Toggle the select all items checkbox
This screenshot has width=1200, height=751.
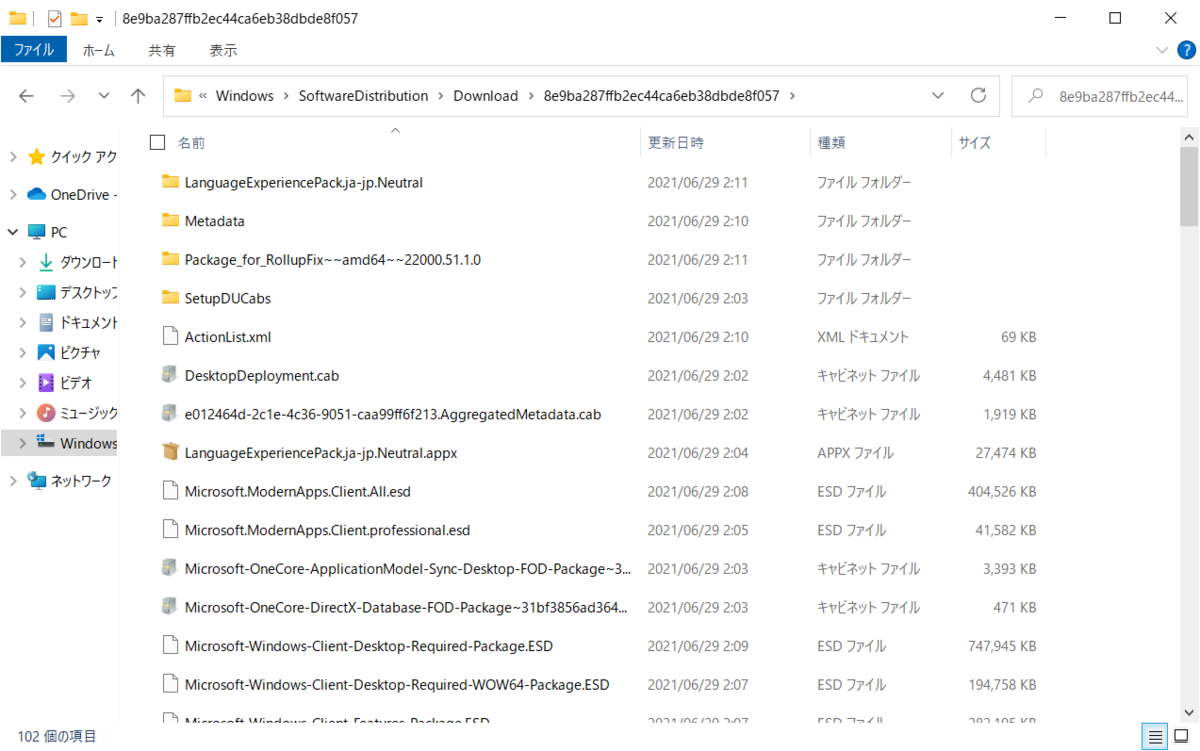[x=157, y=142]
